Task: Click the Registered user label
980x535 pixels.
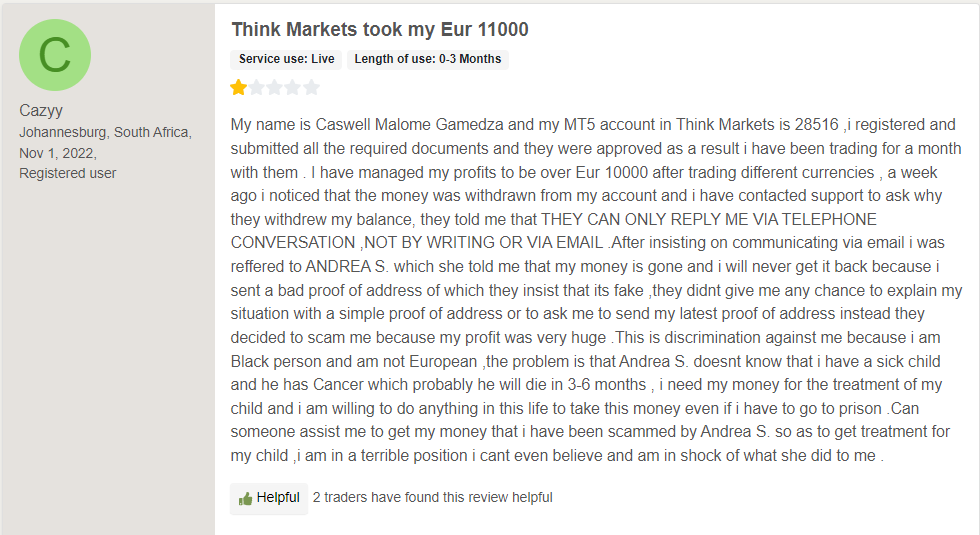Action: pyautogui.click(x=68, y=173)
